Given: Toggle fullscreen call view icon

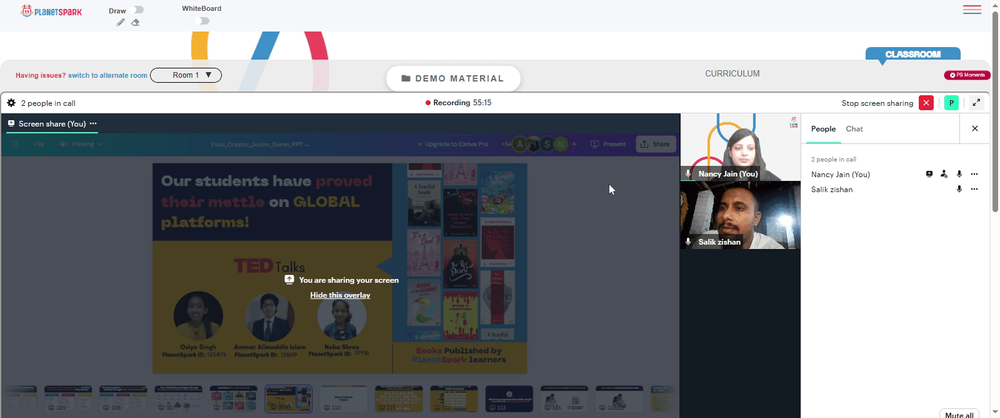Looking at the screenshot, I should [x=976, y=103].
